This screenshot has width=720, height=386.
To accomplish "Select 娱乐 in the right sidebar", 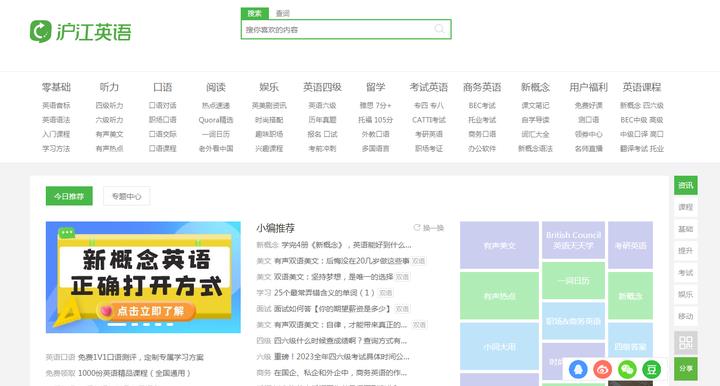I will click(x=686, y=294).
